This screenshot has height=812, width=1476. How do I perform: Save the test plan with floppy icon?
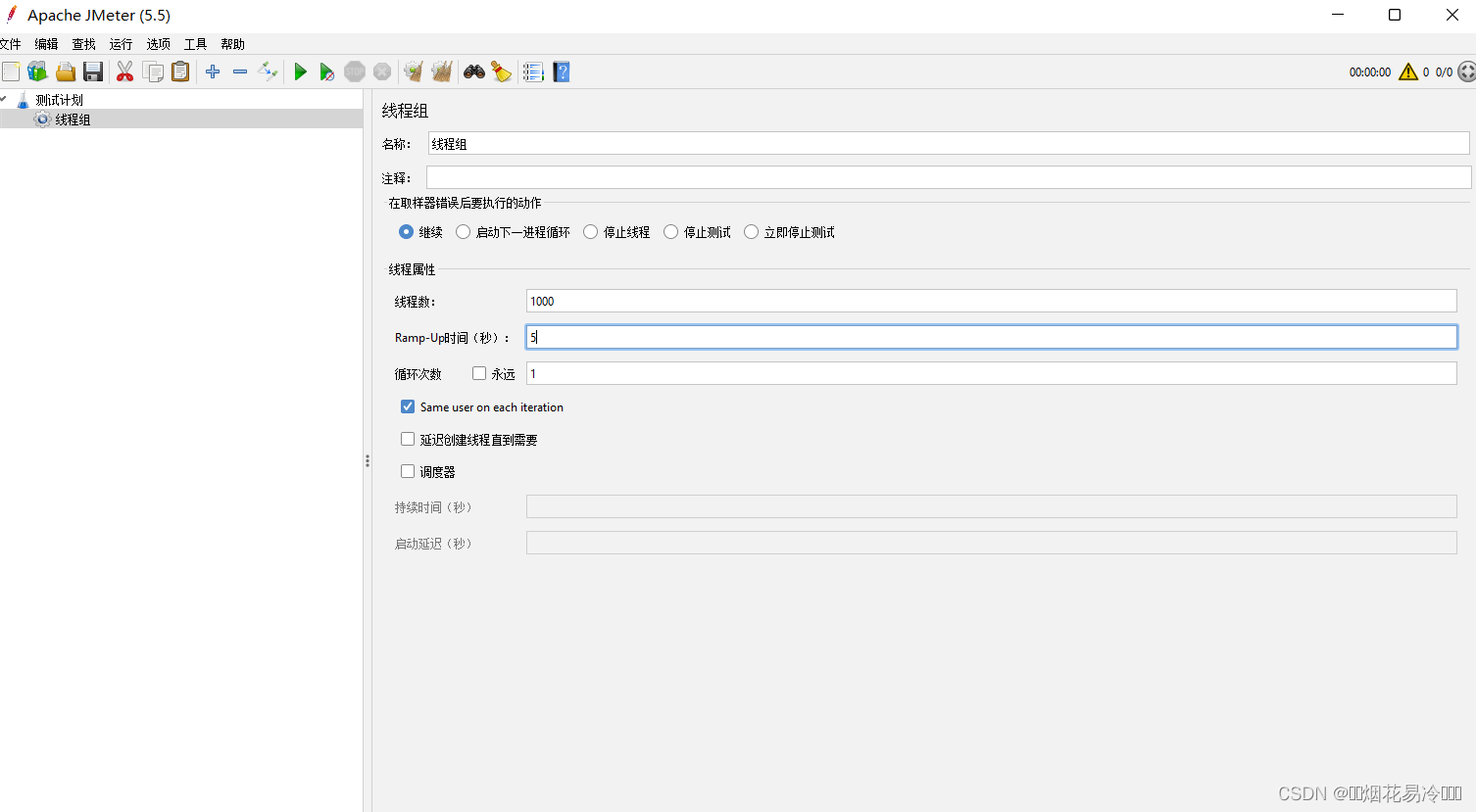pyautogui.click(x=93, y=72)
